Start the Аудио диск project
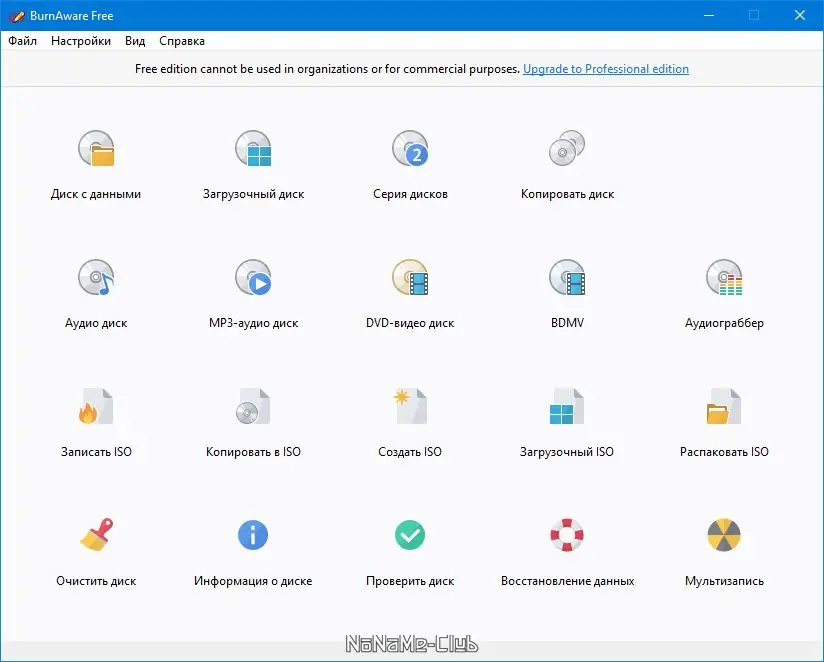Image resolution: width=824 pixels, height=662 pixels. (x=96, y=277)
